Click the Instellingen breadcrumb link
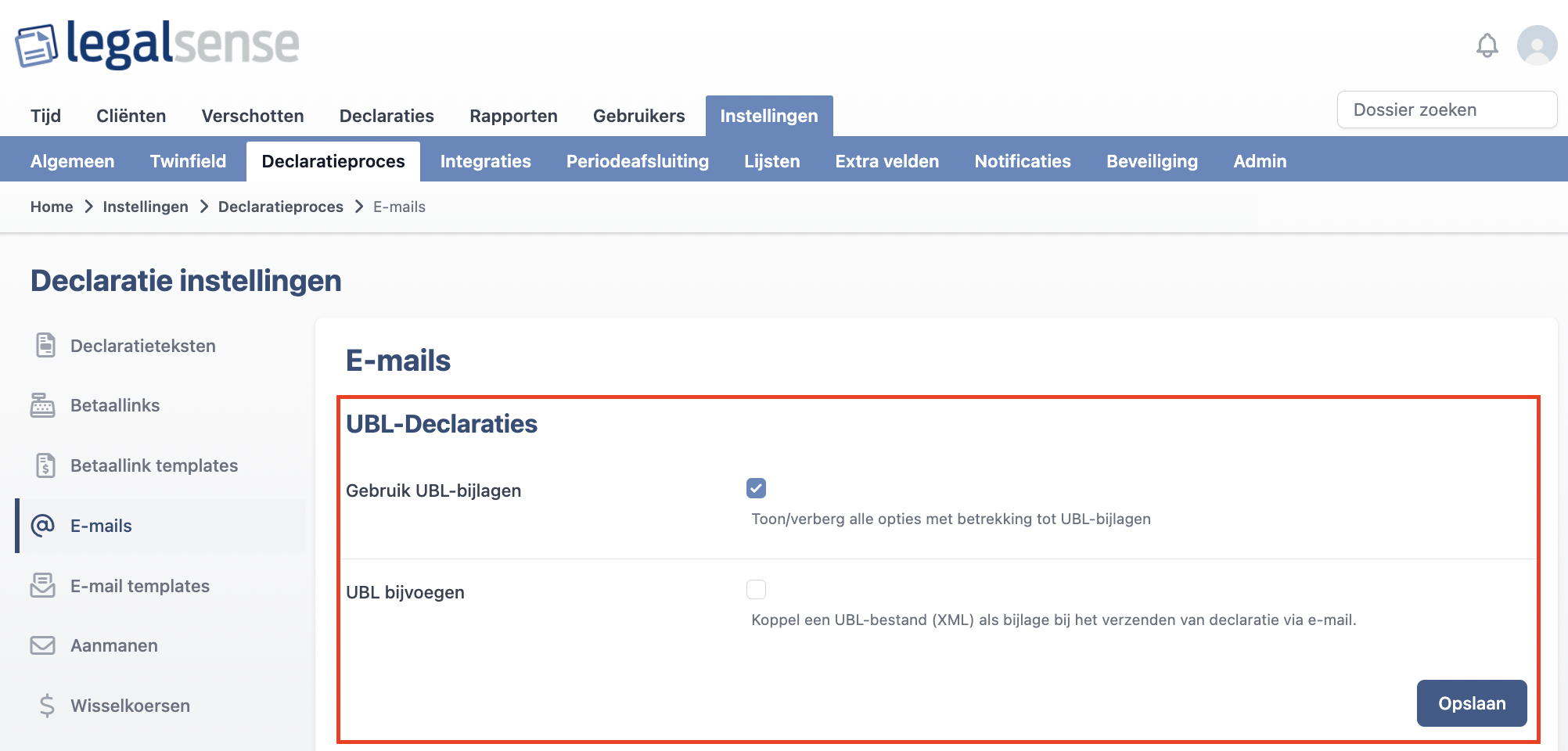This screenshot has height=751, width=1568. 146,207
